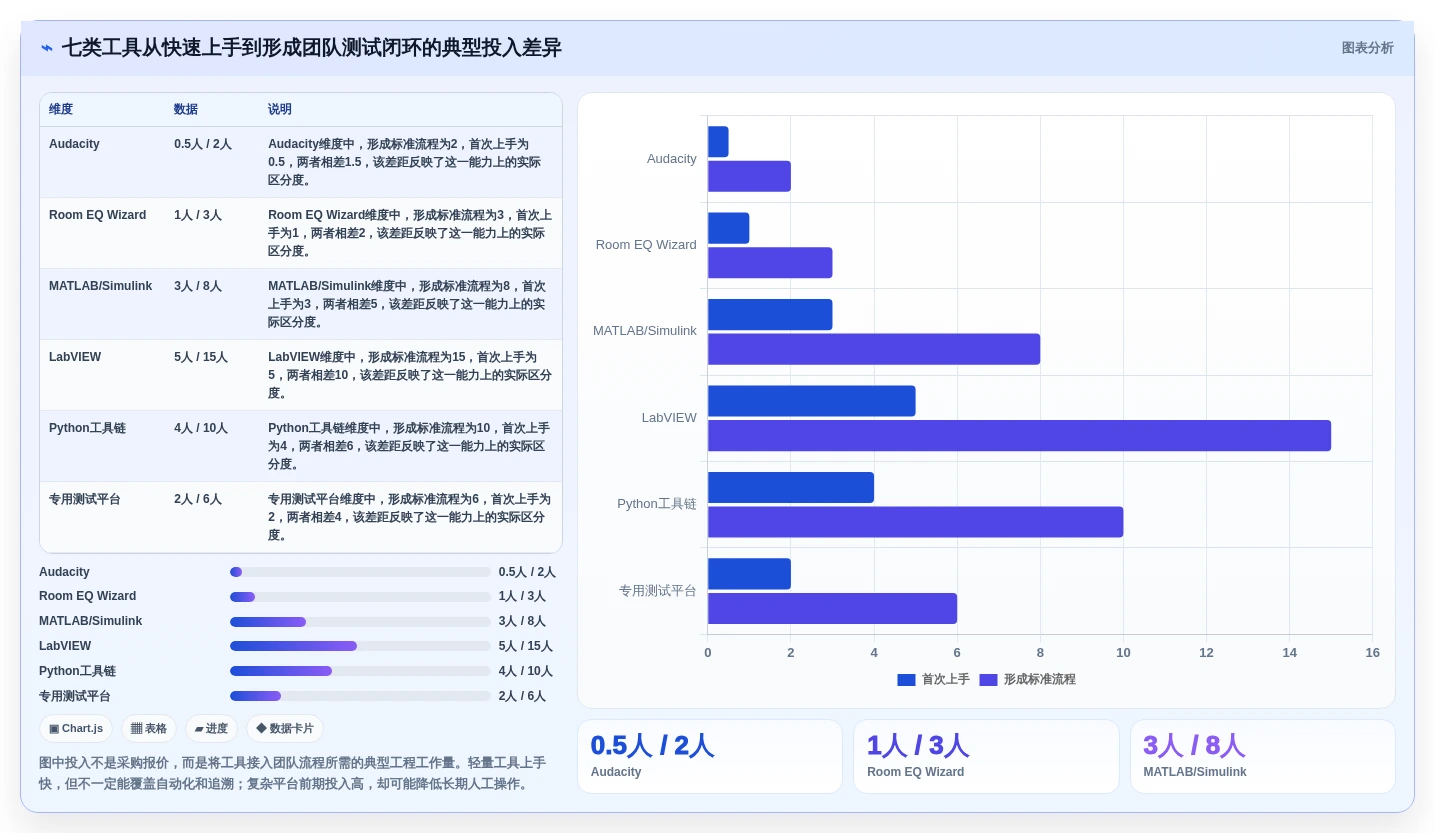
Task: Select the LabVIEW table row name
Action: click(x=75, y=357)
